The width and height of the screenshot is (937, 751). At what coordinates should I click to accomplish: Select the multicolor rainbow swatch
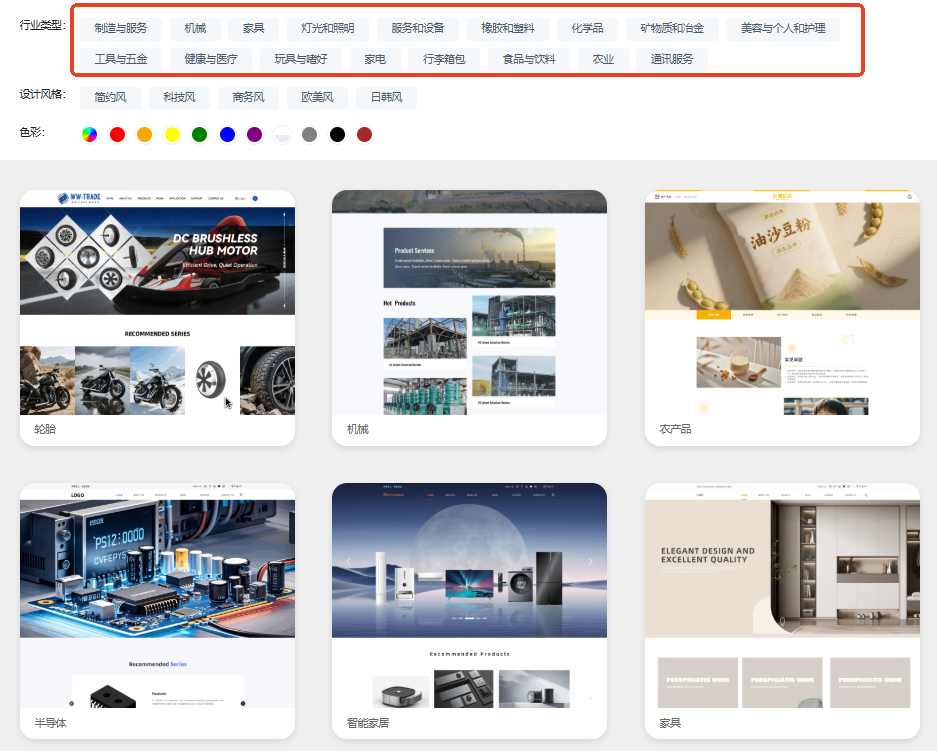point(89,134)
